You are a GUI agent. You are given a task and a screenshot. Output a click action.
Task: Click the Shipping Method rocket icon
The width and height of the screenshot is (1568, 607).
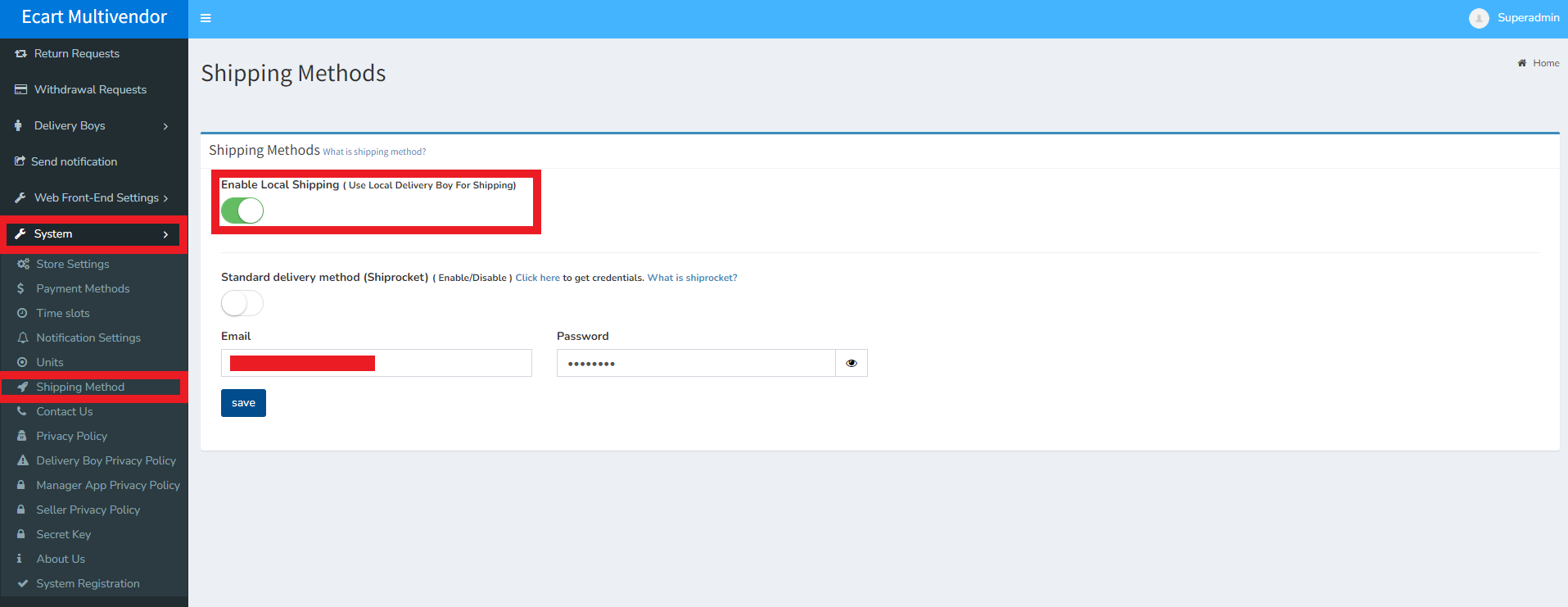pyautogui.click(x=23, y=387)
